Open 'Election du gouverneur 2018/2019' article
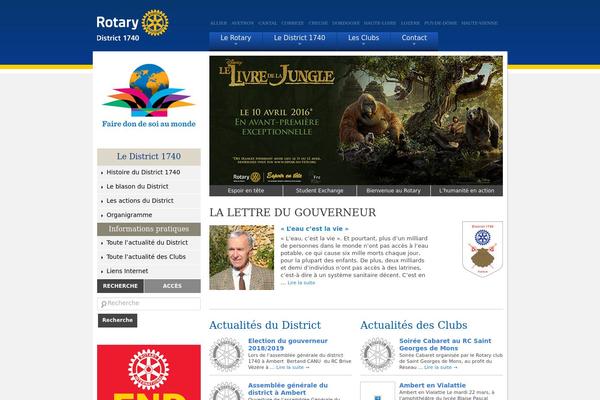 coord(288,344)
